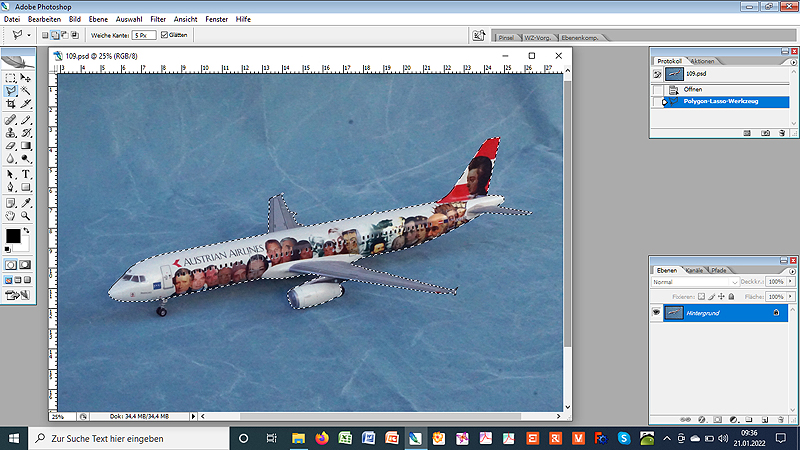
Task: Select the Dodge tool
Action: (x=26, y=159)
